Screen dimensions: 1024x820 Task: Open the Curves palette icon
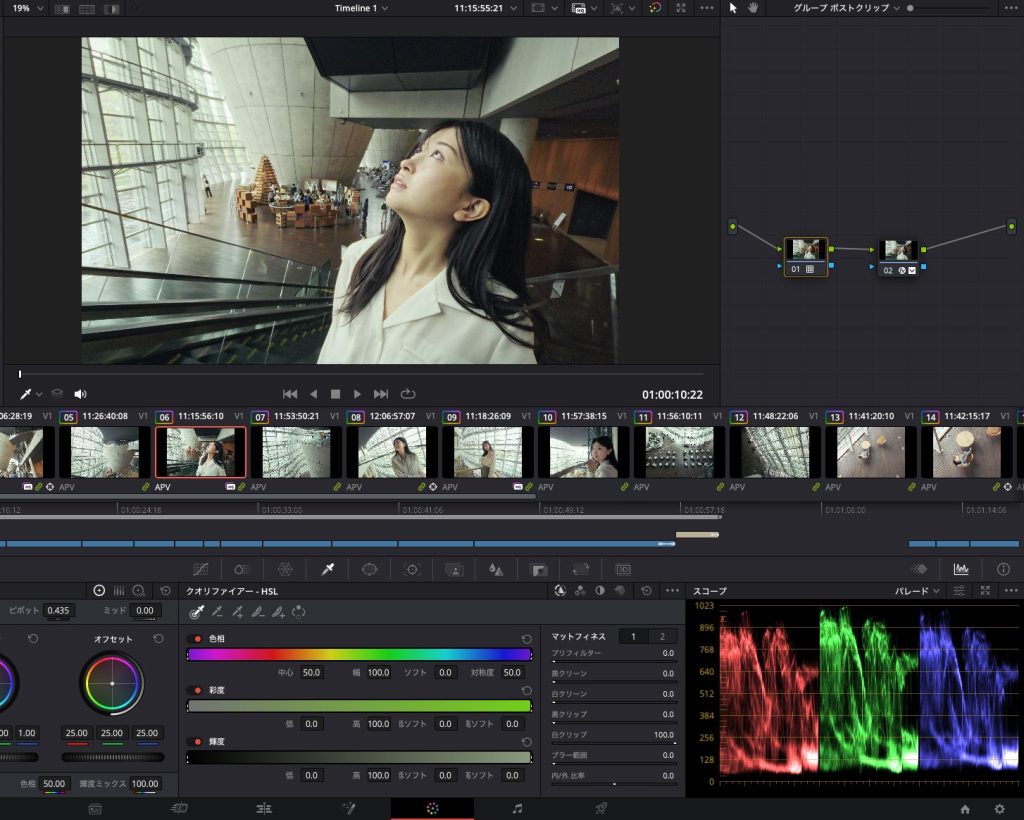coord(200,569)
